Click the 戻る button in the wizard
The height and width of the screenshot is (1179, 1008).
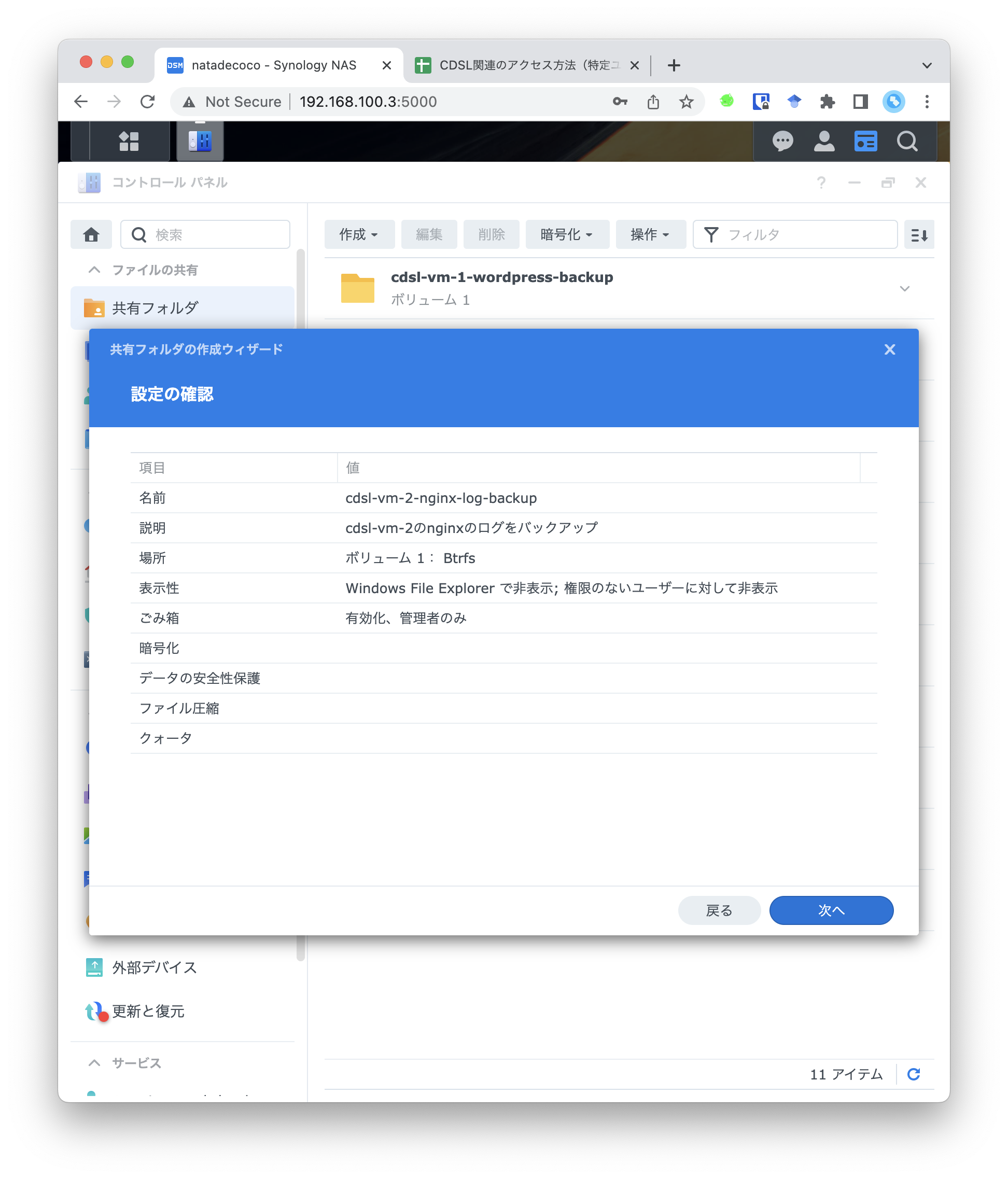coord(719,910)
